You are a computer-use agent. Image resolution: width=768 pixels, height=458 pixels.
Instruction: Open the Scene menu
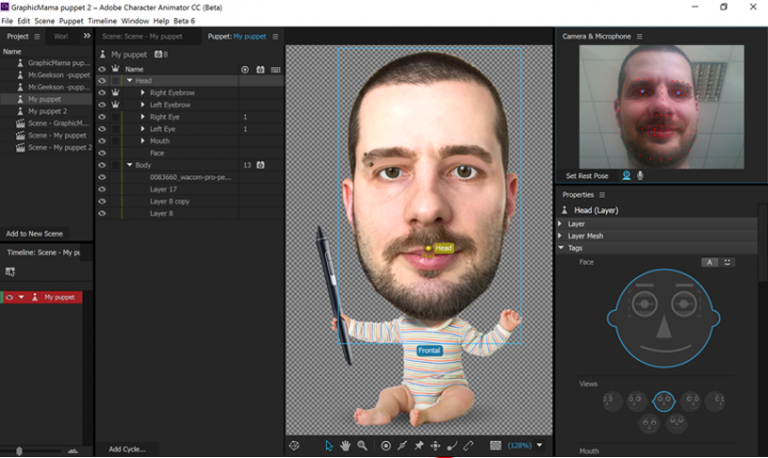click(x=44, y=21)
